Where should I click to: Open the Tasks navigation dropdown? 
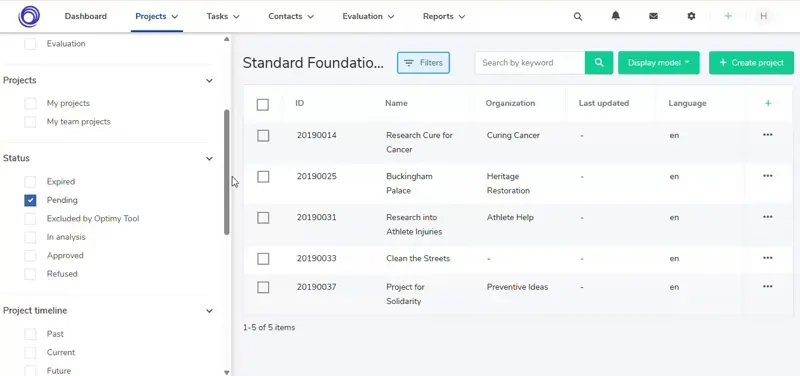pos(223,16)
